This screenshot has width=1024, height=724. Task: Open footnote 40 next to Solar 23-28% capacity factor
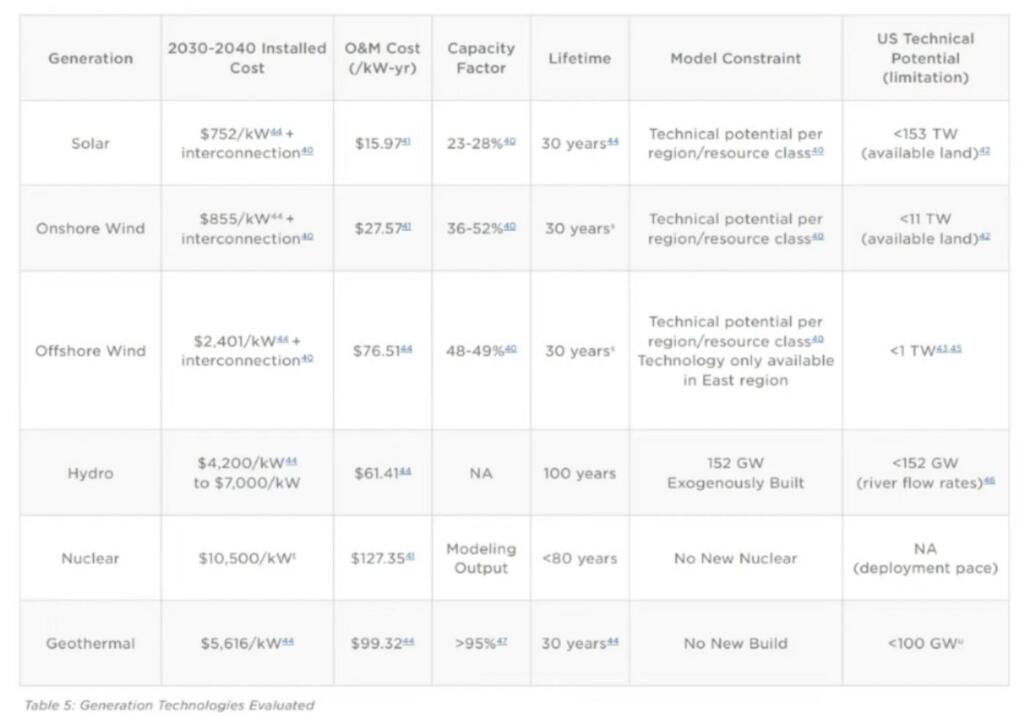click(510, 142)
